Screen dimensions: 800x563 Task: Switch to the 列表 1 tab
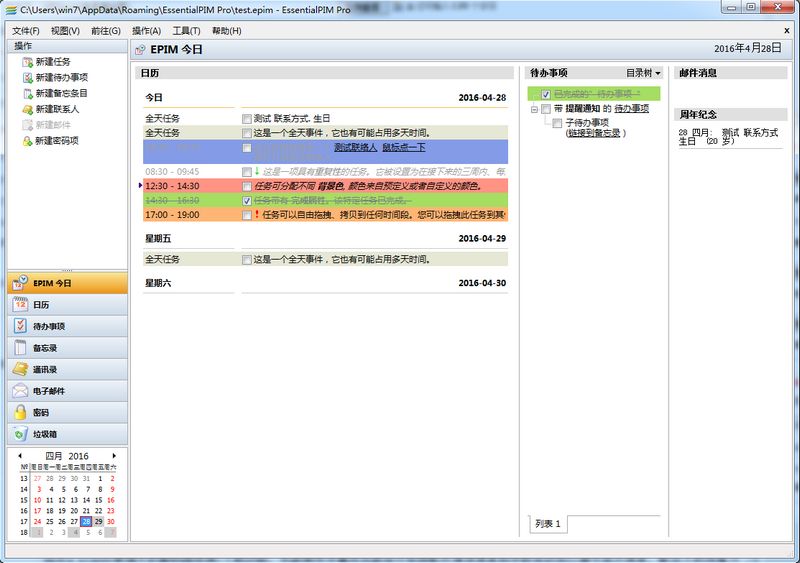pyautogui.click(x=548, y=524)
